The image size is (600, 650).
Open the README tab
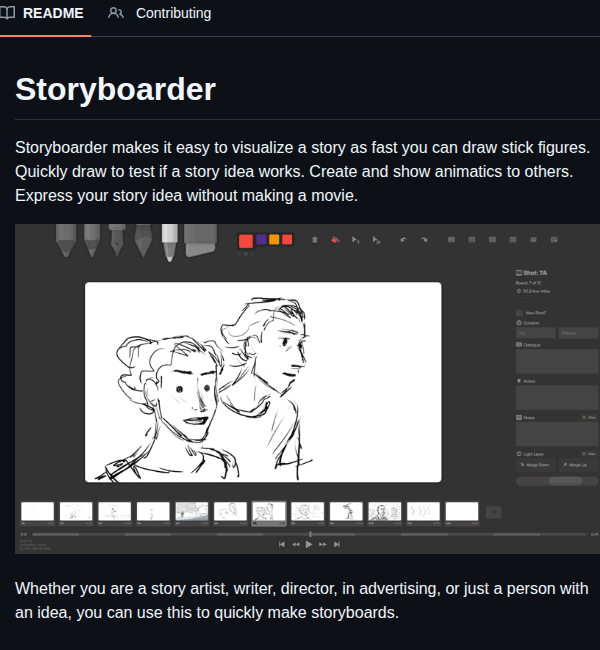[x=42, y=13]
